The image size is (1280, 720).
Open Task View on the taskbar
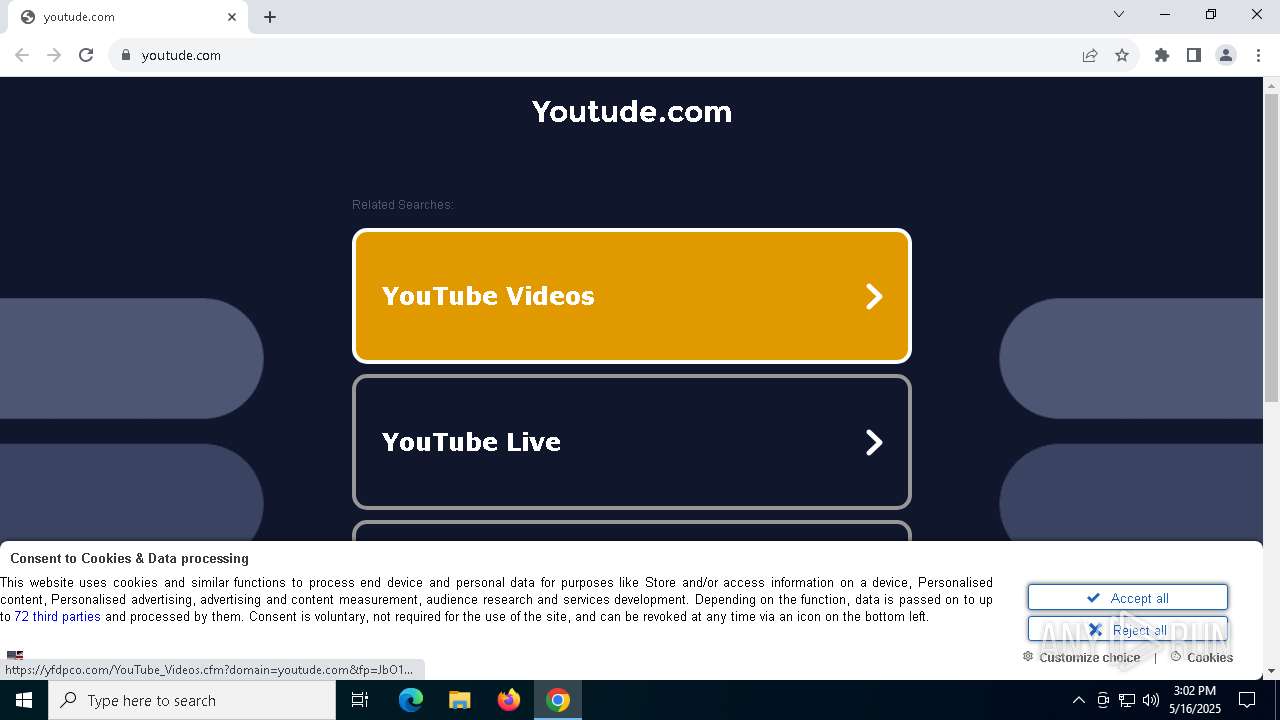tap(360, 700)
